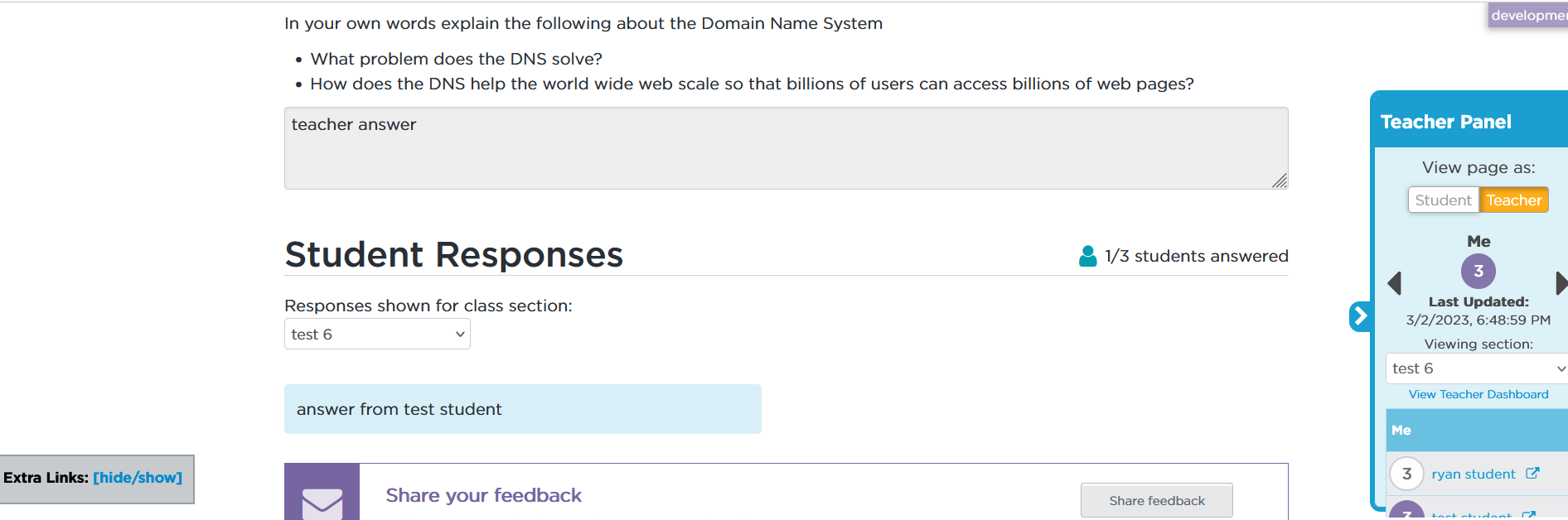This screenshot has height=520, width=1568.
Task: Select ryan student in the student list
Action: (x=1473, y=474)
